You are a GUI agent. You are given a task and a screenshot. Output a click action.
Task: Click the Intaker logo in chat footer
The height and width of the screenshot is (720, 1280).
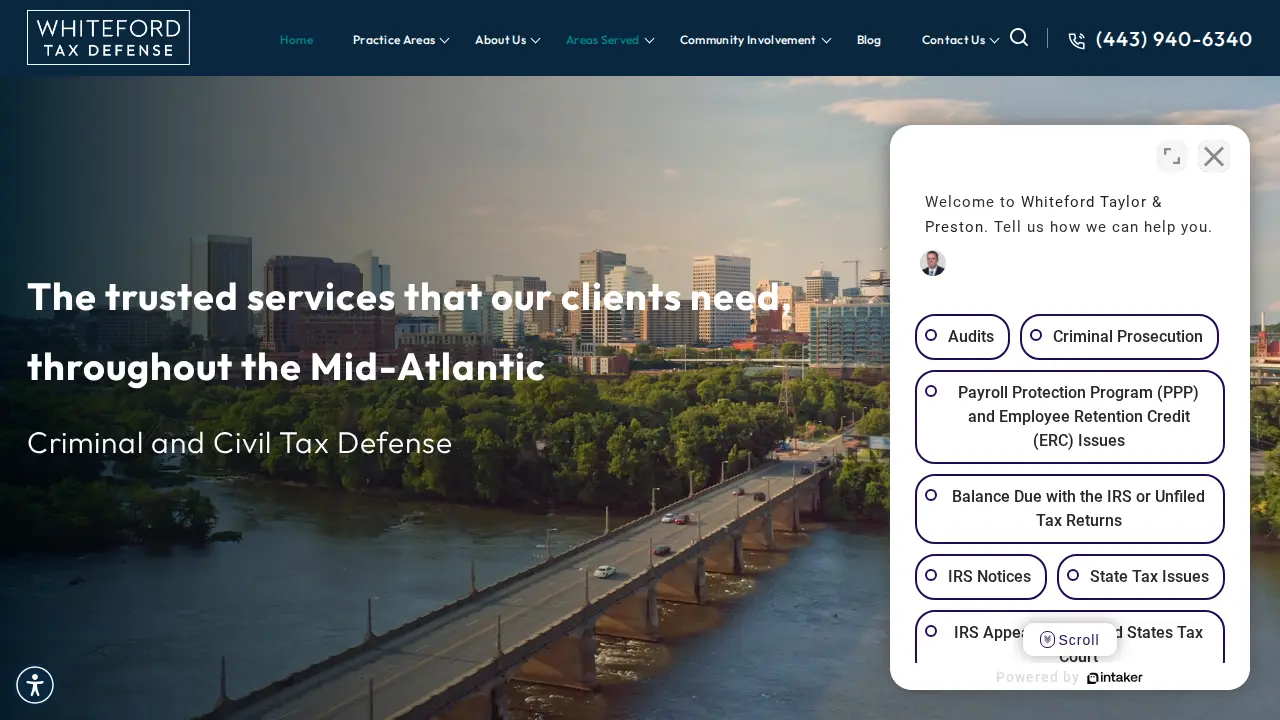[1115, 678]
